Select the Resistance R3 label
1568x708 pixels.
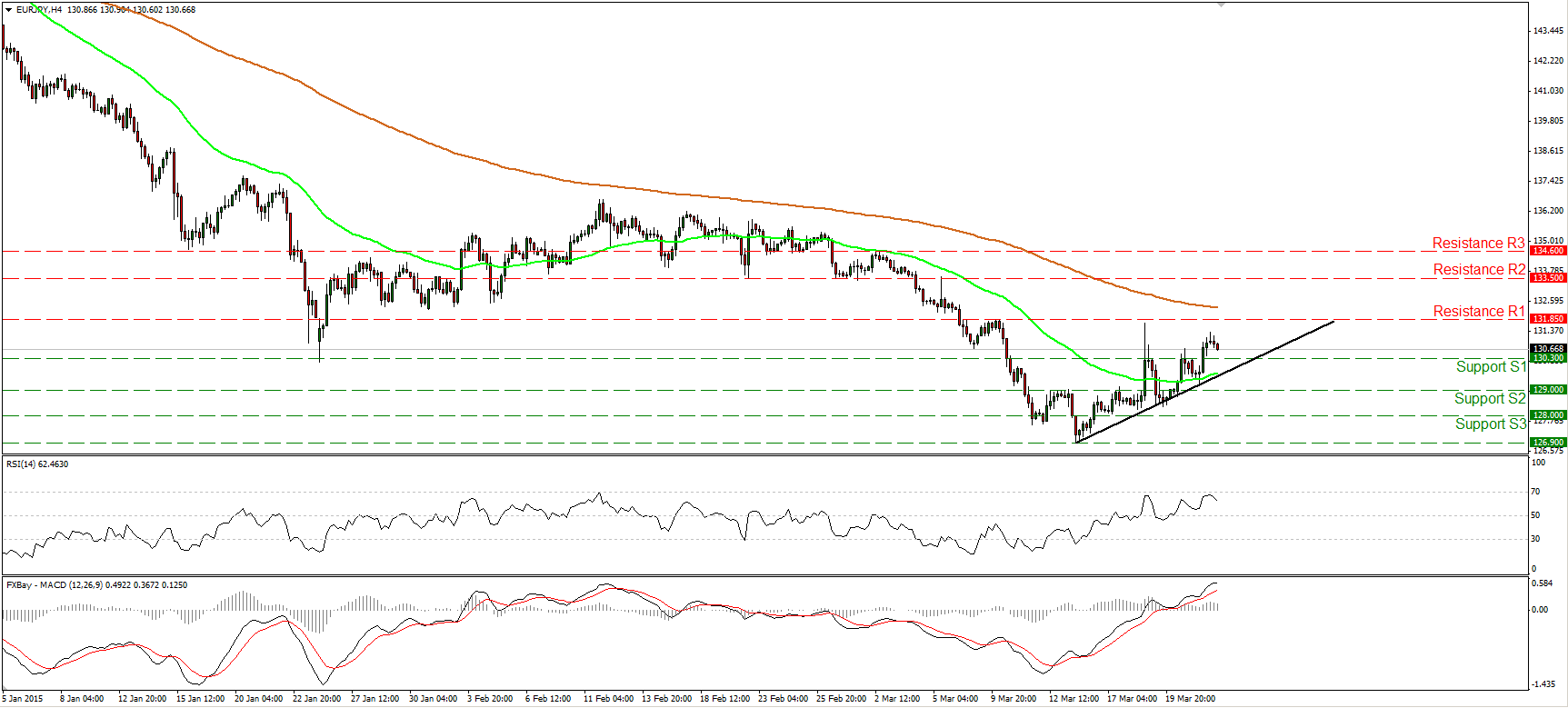tap(1478, 243)
